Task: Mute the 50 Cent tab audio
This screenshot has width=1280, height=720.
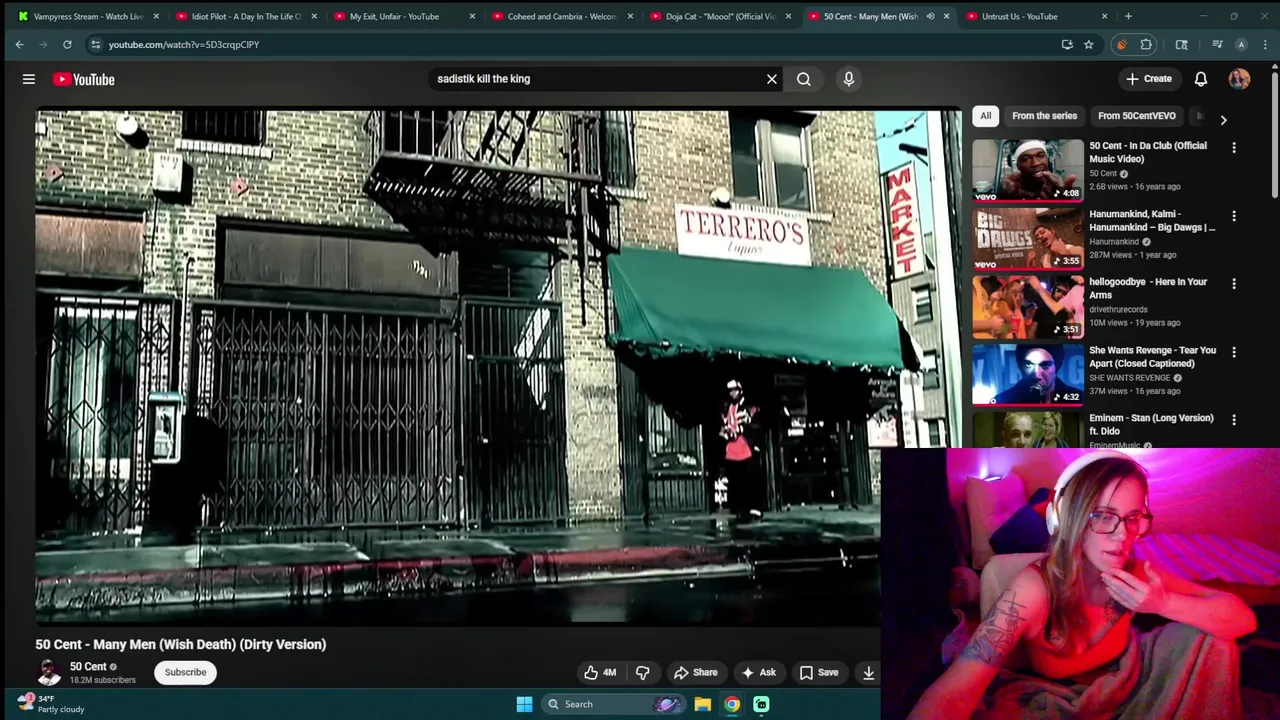Action: click(930, 16)
